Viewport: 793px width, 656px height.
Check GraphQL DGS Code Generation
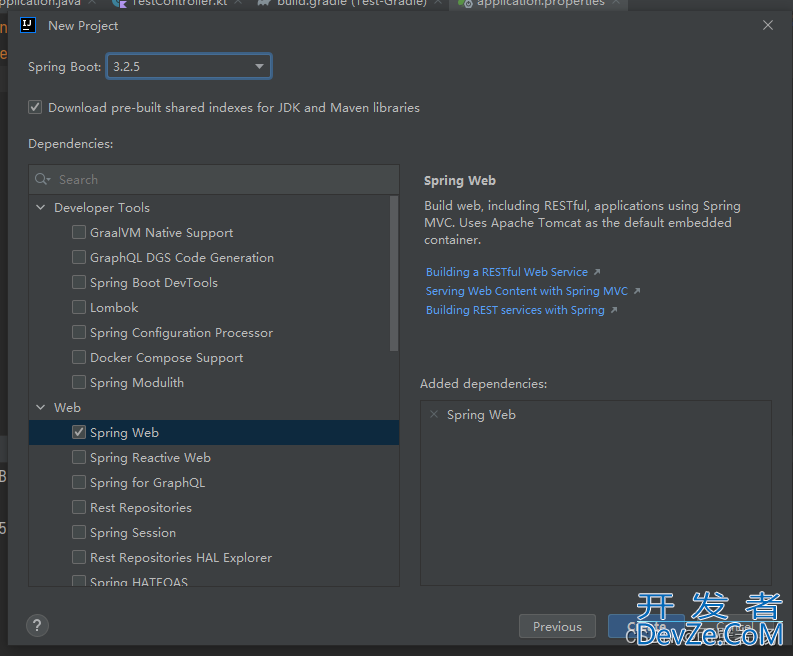click(x=79, y=257)
